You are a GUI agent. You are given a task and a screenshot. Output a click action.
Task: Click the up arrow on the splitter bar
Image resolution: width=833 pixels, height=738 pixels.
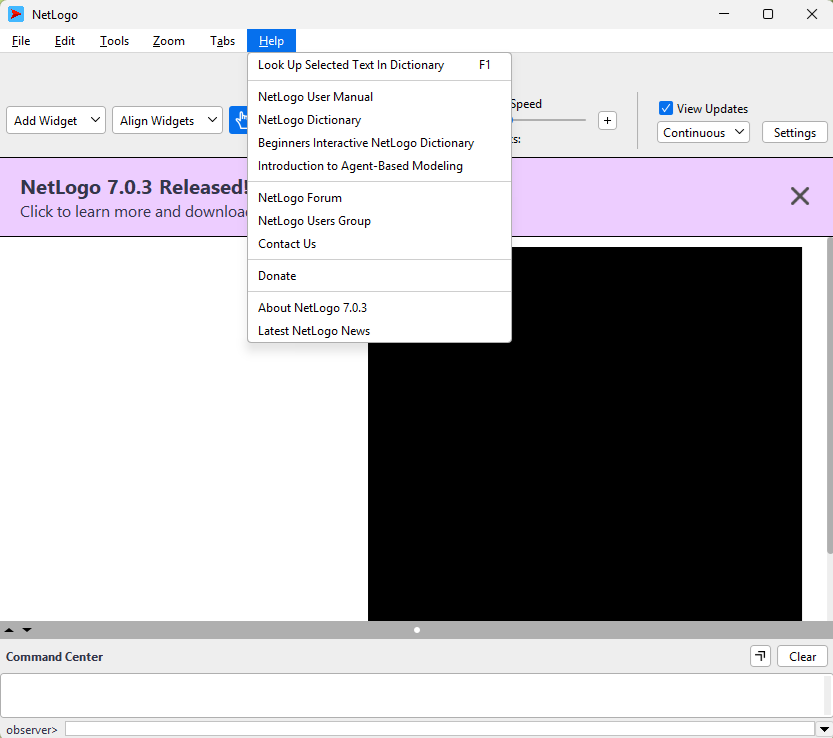pyautogui.click(x=10, y=630)
